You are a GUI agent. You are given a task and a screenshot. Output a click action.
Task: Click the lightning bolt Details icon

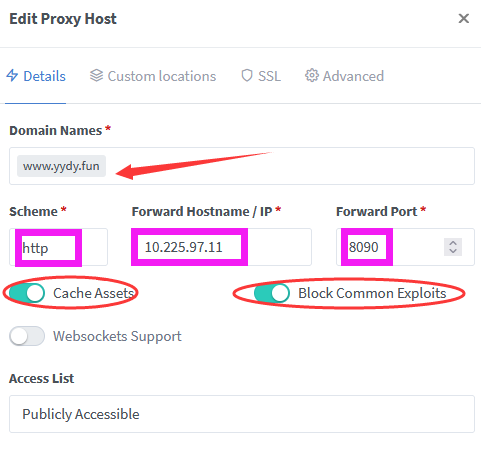(x=12, y=76)
